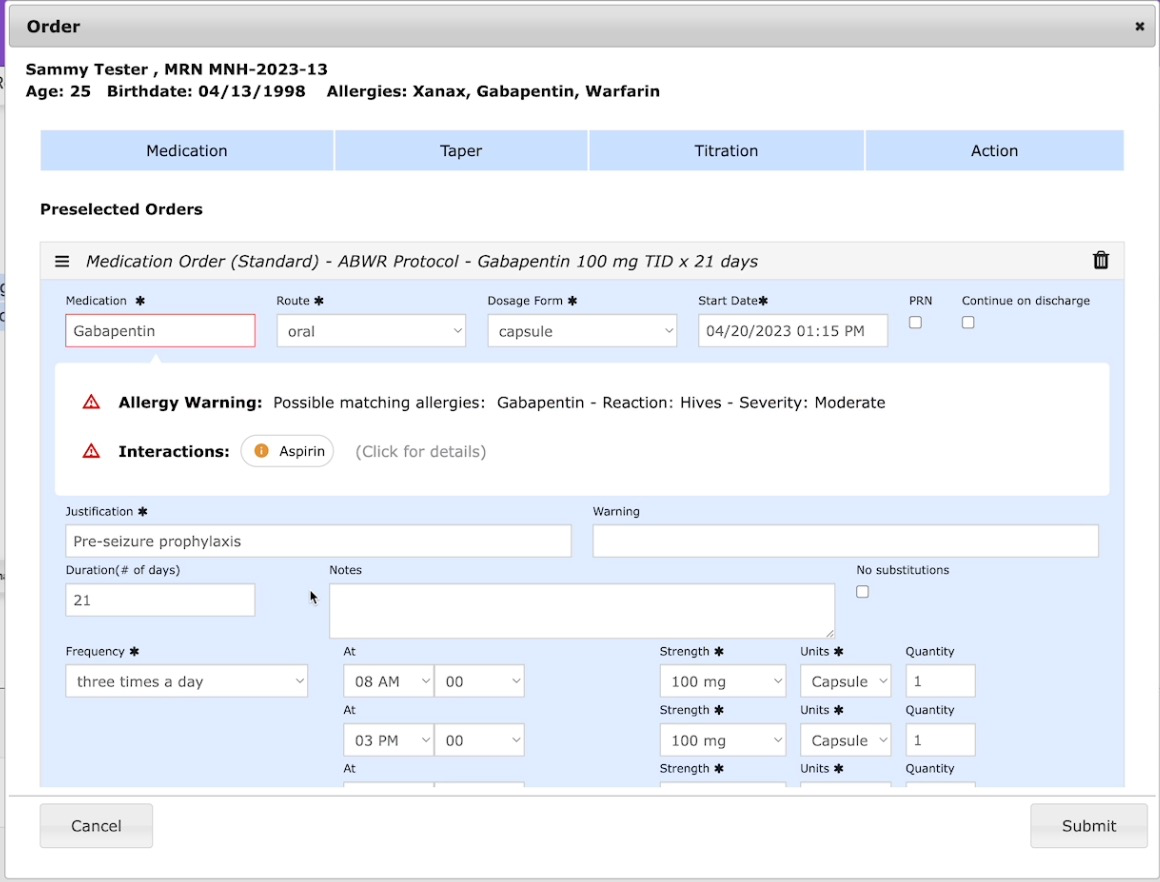Viewport: 1160px width, 882px height.
Task: Click into the Notes text area
Action: [x=581, y=610]
